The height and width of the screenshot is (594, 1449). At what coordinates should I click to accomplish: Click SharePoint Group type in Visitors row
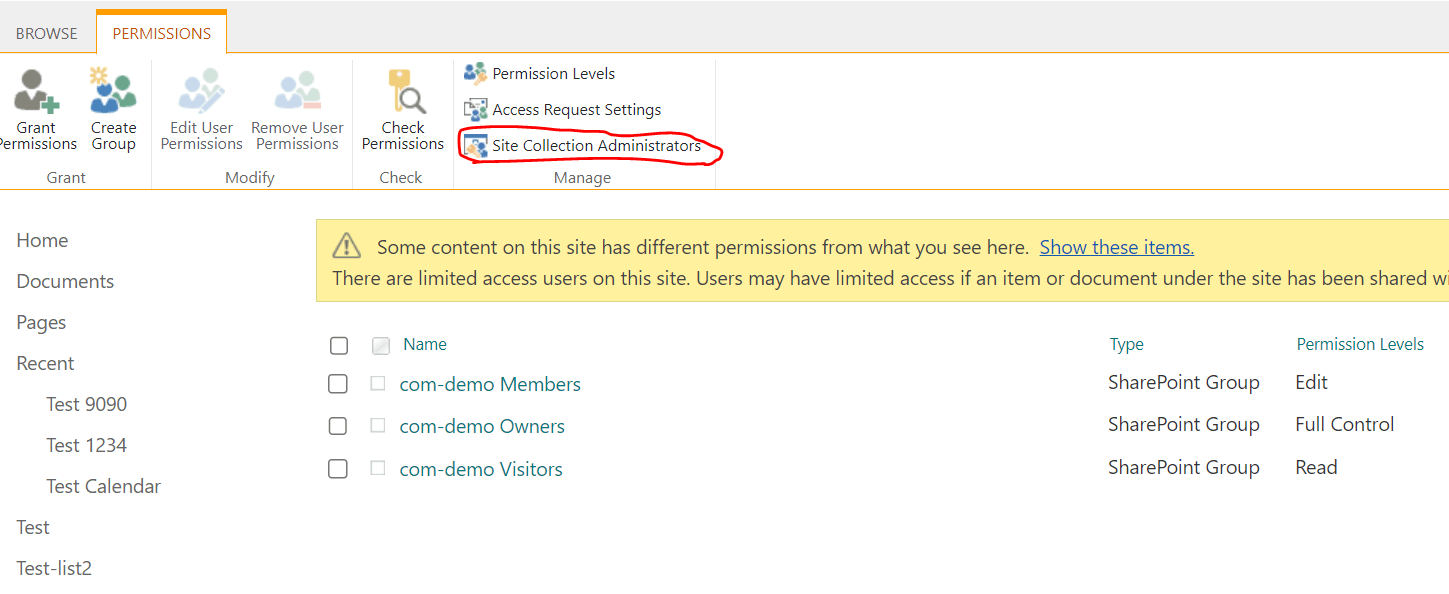coord(1184,467)
